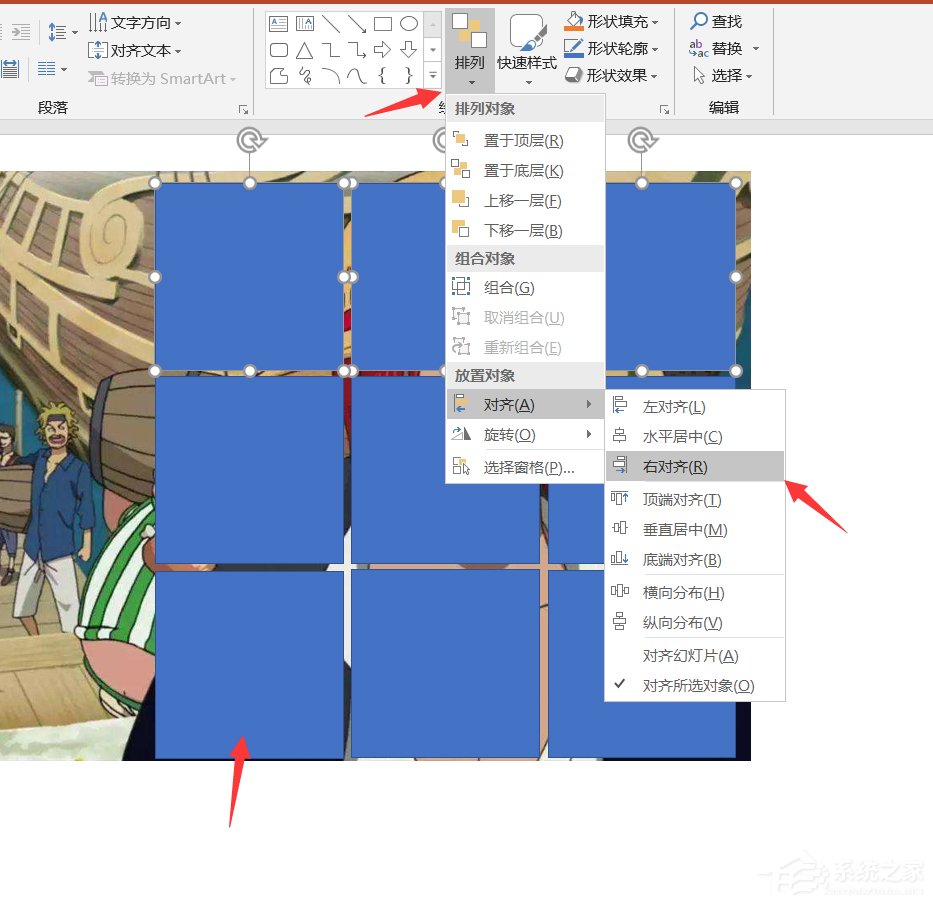Pick the elbow arrow connector shape
The image size is (933, 904).
(357, 50)
